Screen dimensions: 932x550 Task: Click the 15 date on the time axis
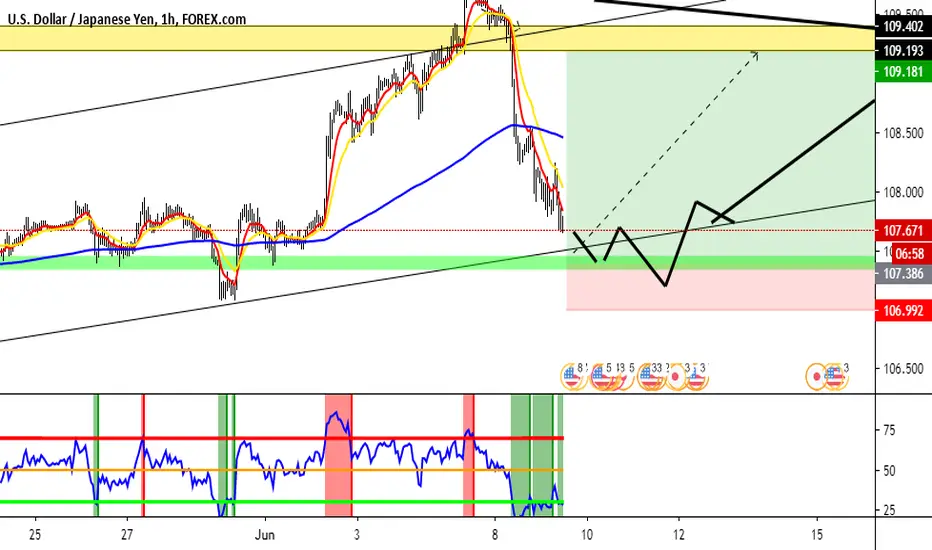click(817, 535)
